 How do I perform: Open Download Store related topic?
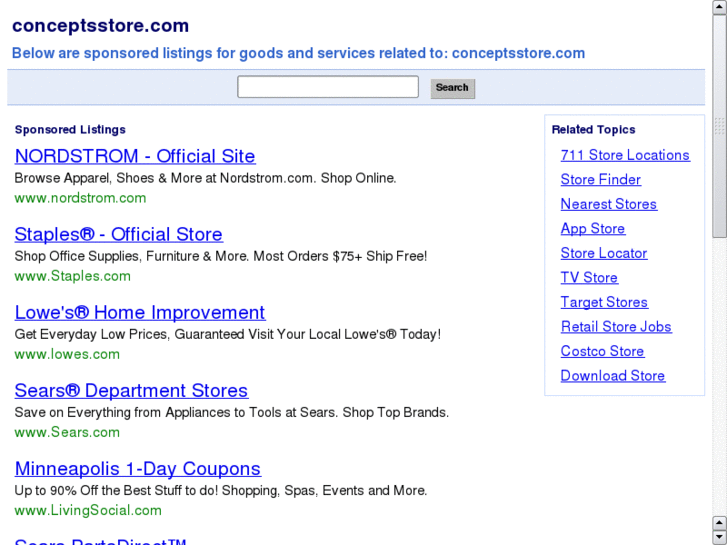pyautogui.click(x=612, y=376)
